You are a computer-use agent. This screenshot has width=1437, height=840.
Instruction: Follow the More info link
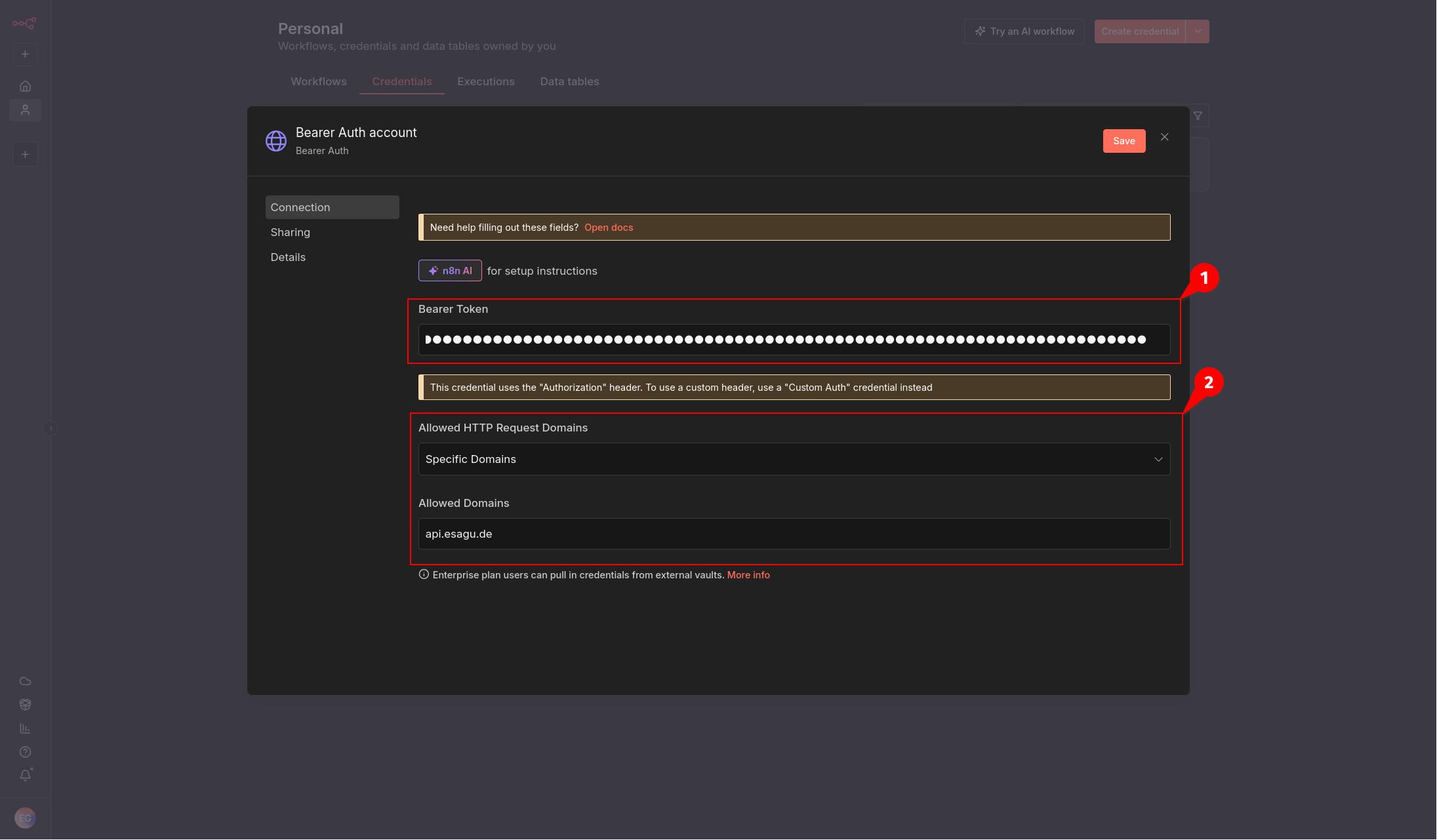tap(748, 575)
